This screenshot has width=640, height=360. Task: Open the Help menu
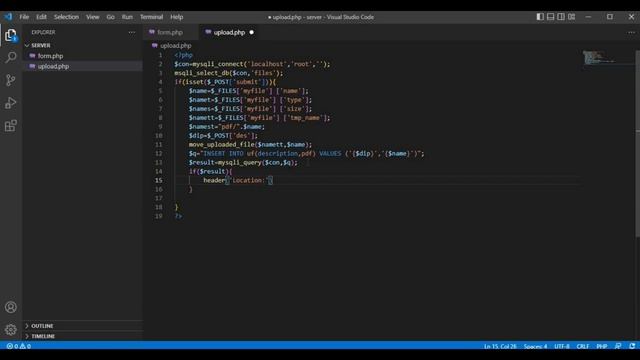(x=177, y=17)
